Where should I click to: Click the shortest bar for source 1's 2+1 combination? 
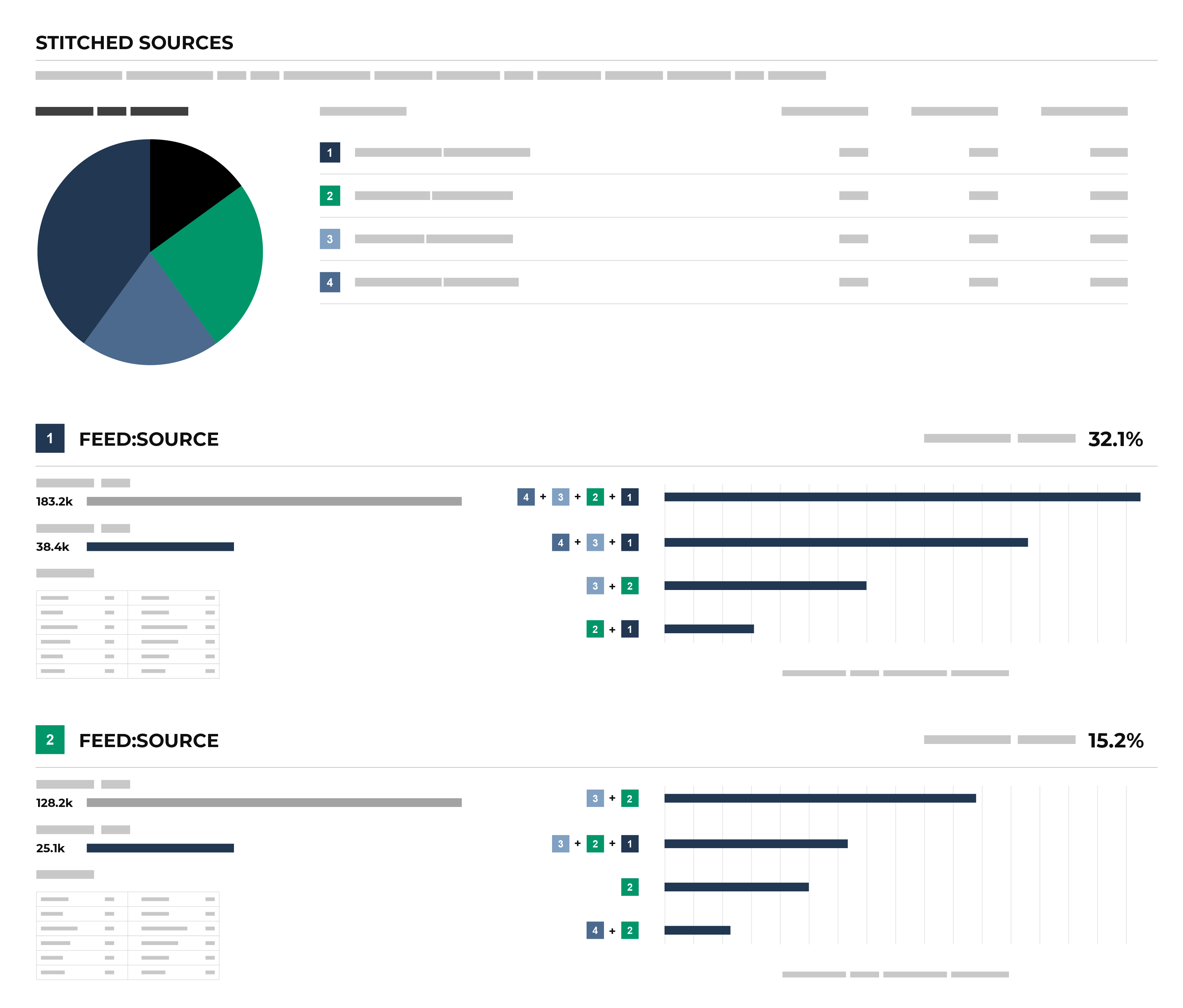coord(709,629)
